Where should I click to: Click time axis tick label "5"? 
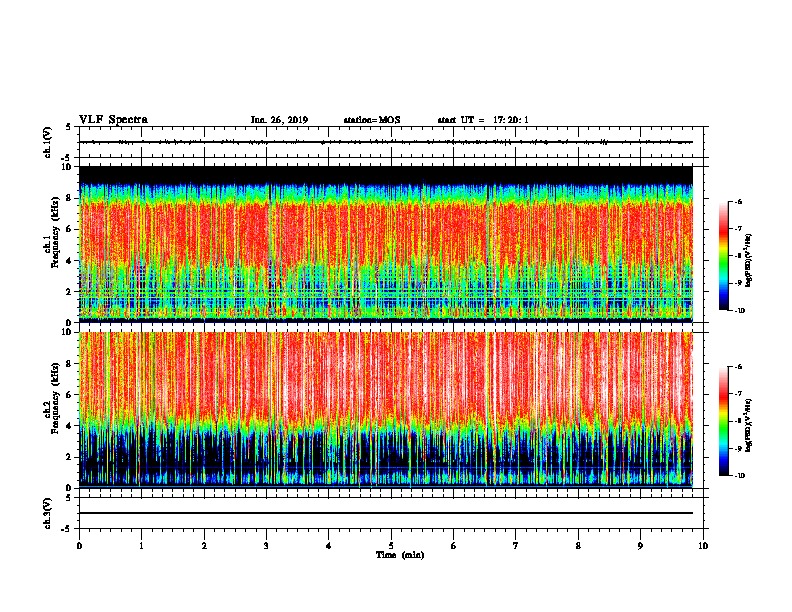pyautogui.click(x=391, y=546)
